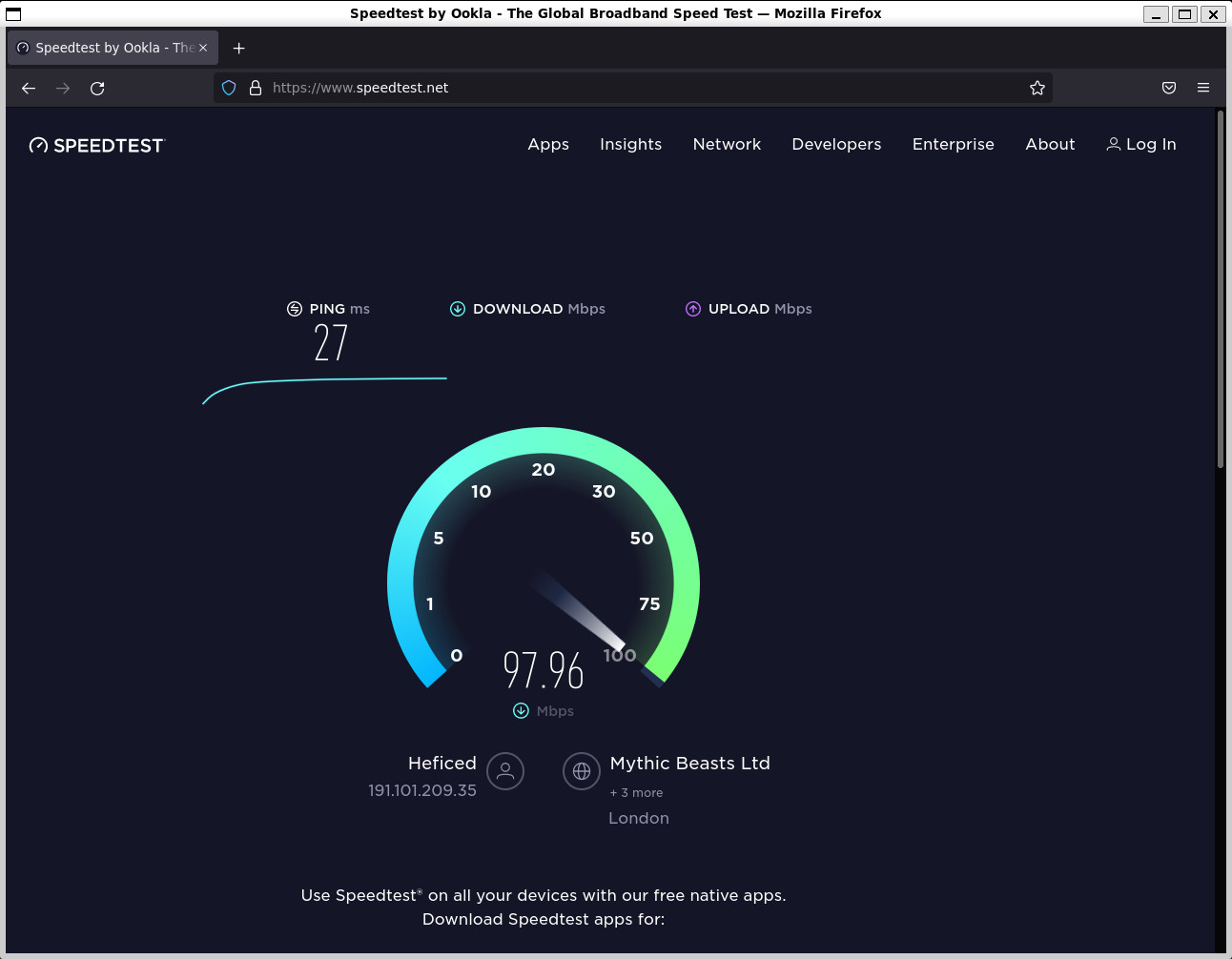Viewport: 1232px width, 959px height.
Task: Click the upload arrow icon beside UPLOAD Mbps
Action: click(693, 309)
